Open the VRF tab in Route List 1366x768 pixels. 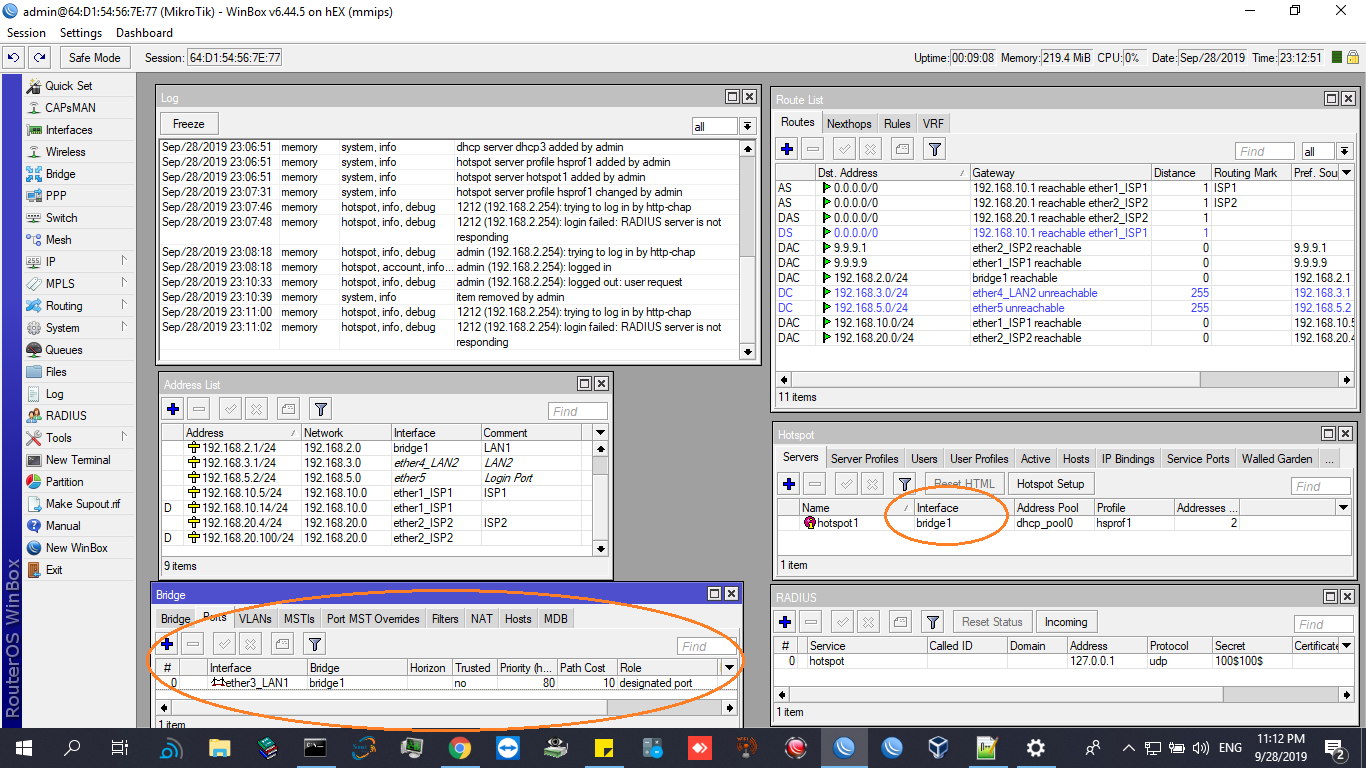tap(933, 124)
